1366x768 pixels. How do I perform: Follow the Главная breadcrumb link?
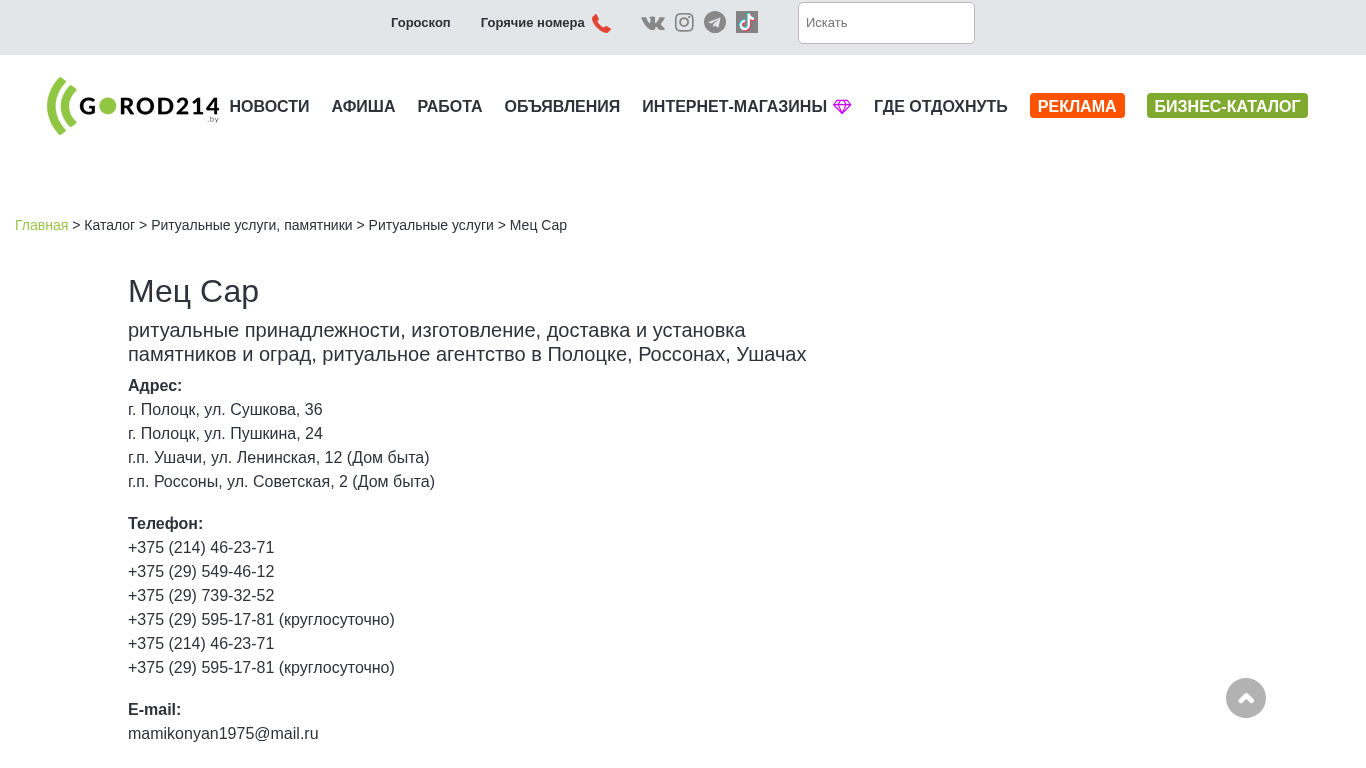(x=41, y=225)
